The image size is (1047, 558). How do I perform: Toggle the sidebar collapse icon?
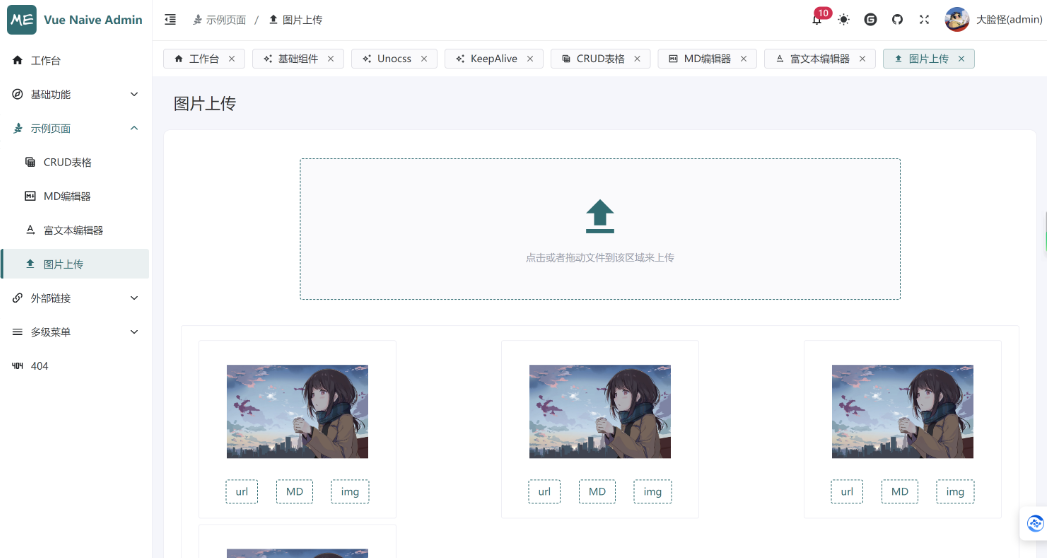coord(170,19)
